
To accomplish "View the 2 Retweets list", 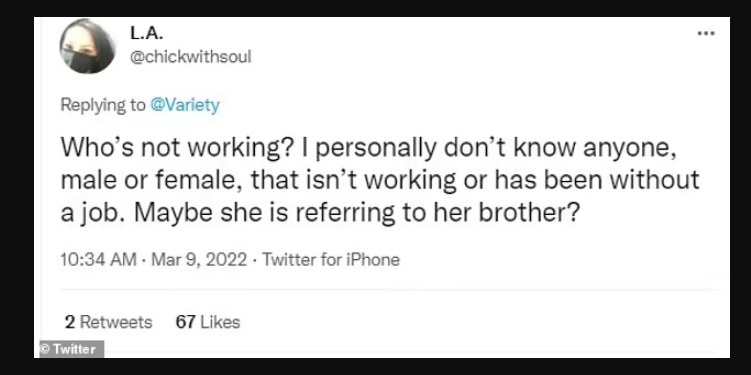I will click(108, 322).
